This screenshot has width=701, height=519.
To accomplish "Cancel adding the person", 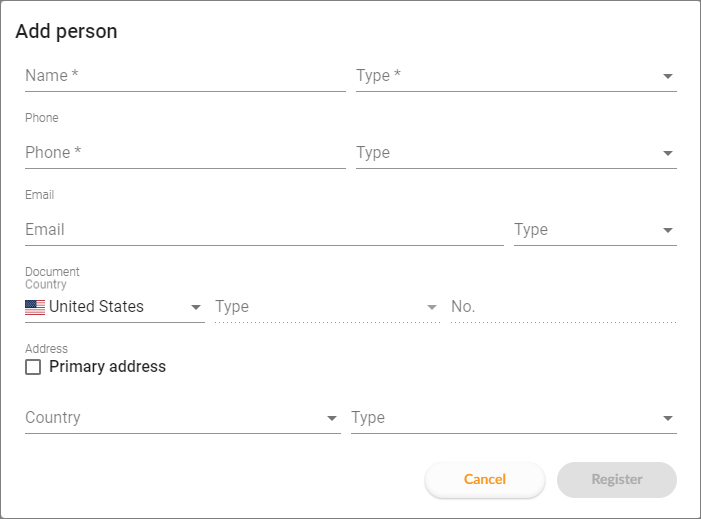I will (x=485, y=480).
